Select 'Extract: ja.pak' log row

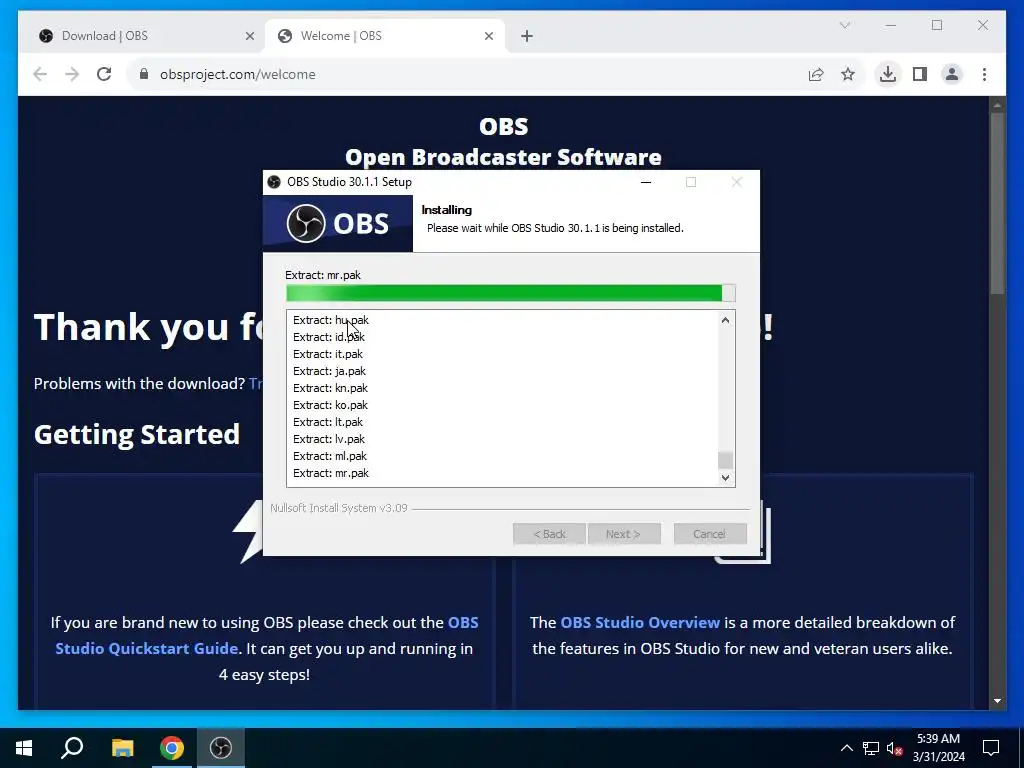click(x=329, y=371)
